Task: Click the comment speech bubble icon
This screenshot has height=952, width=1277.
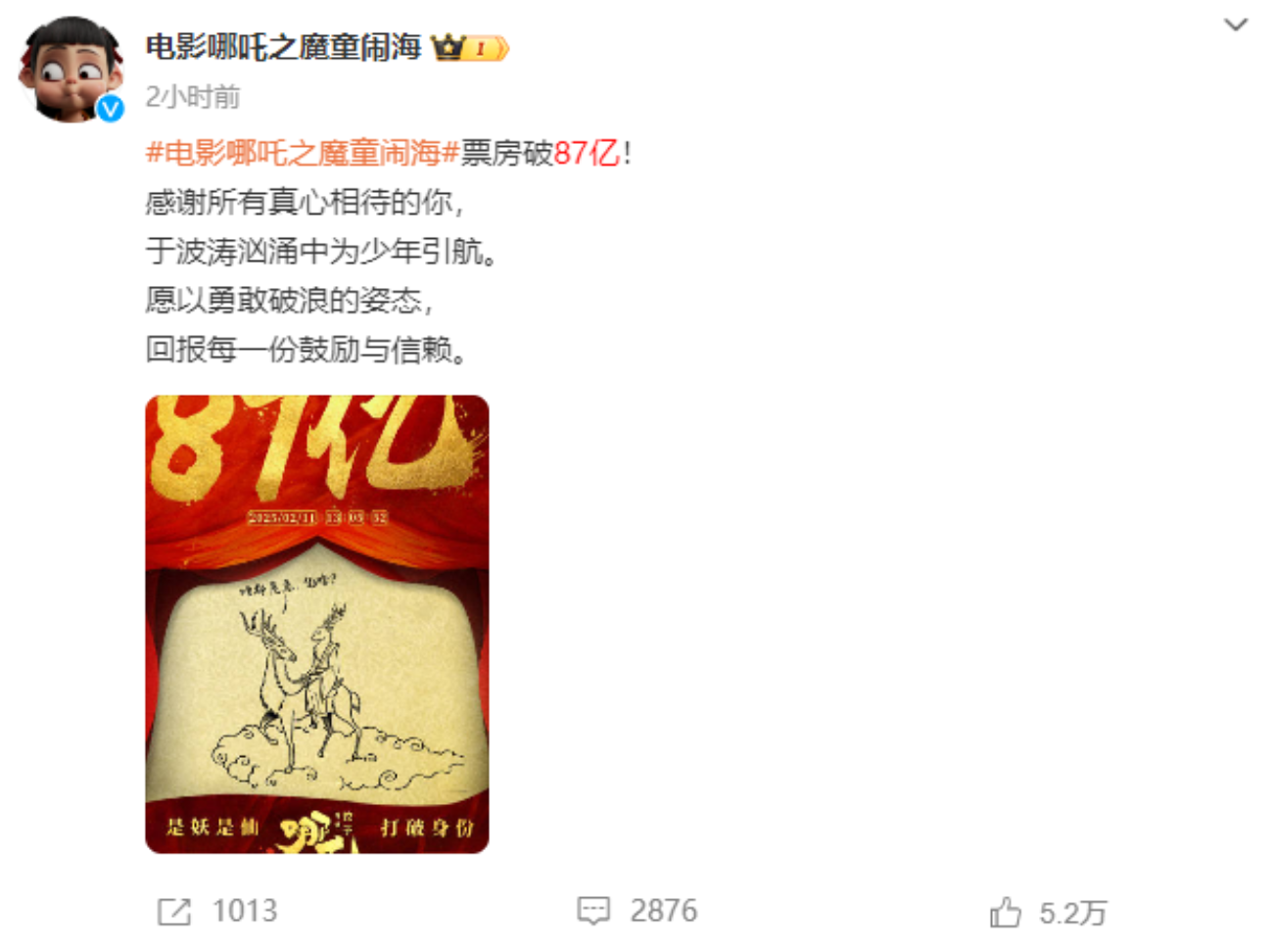Action: pyautogui.click(x=593, y=911)
